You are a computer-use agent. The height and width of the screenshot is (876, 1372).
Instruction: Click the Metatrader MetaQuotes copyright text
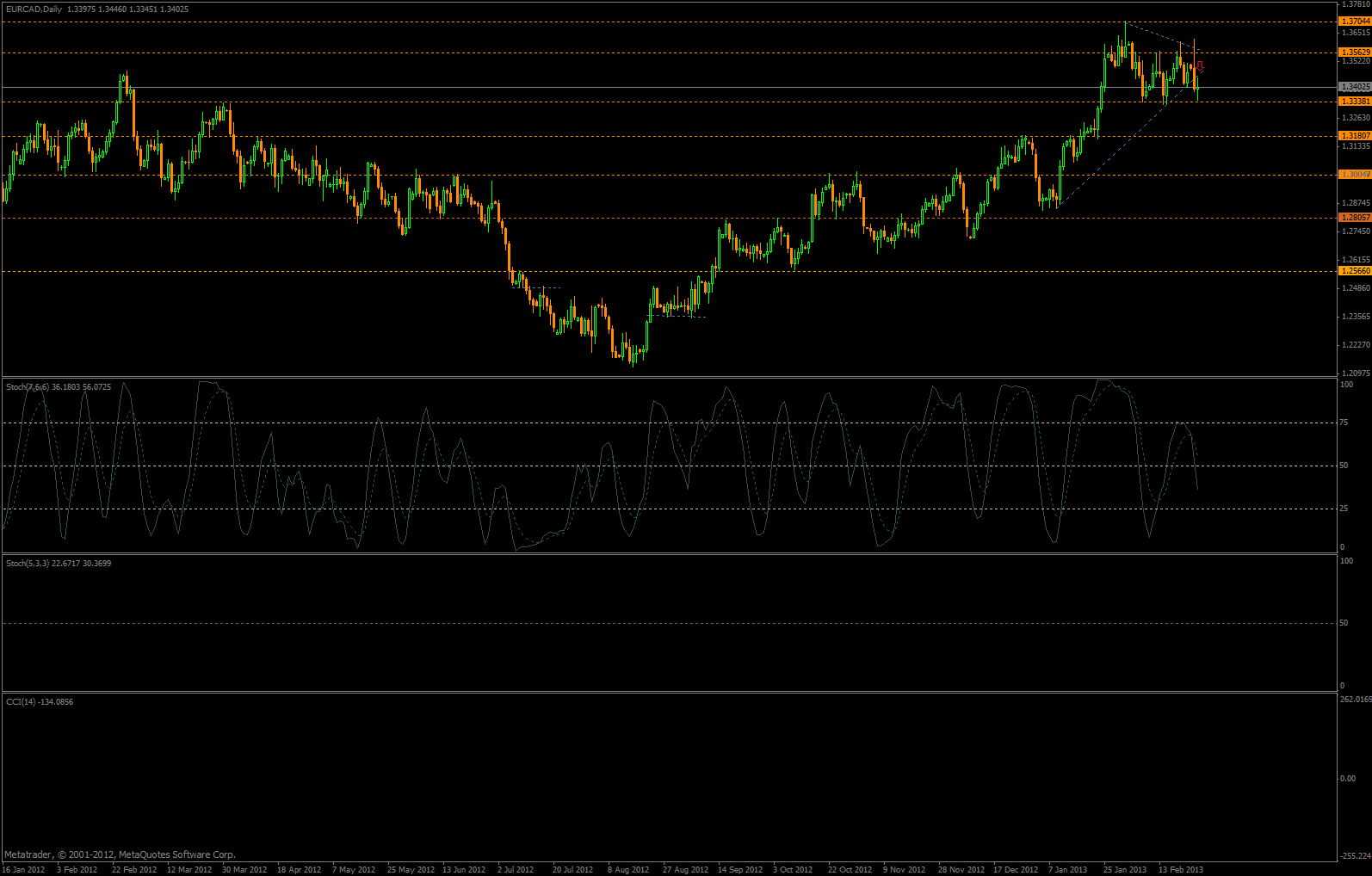click(x=120, y=854)
